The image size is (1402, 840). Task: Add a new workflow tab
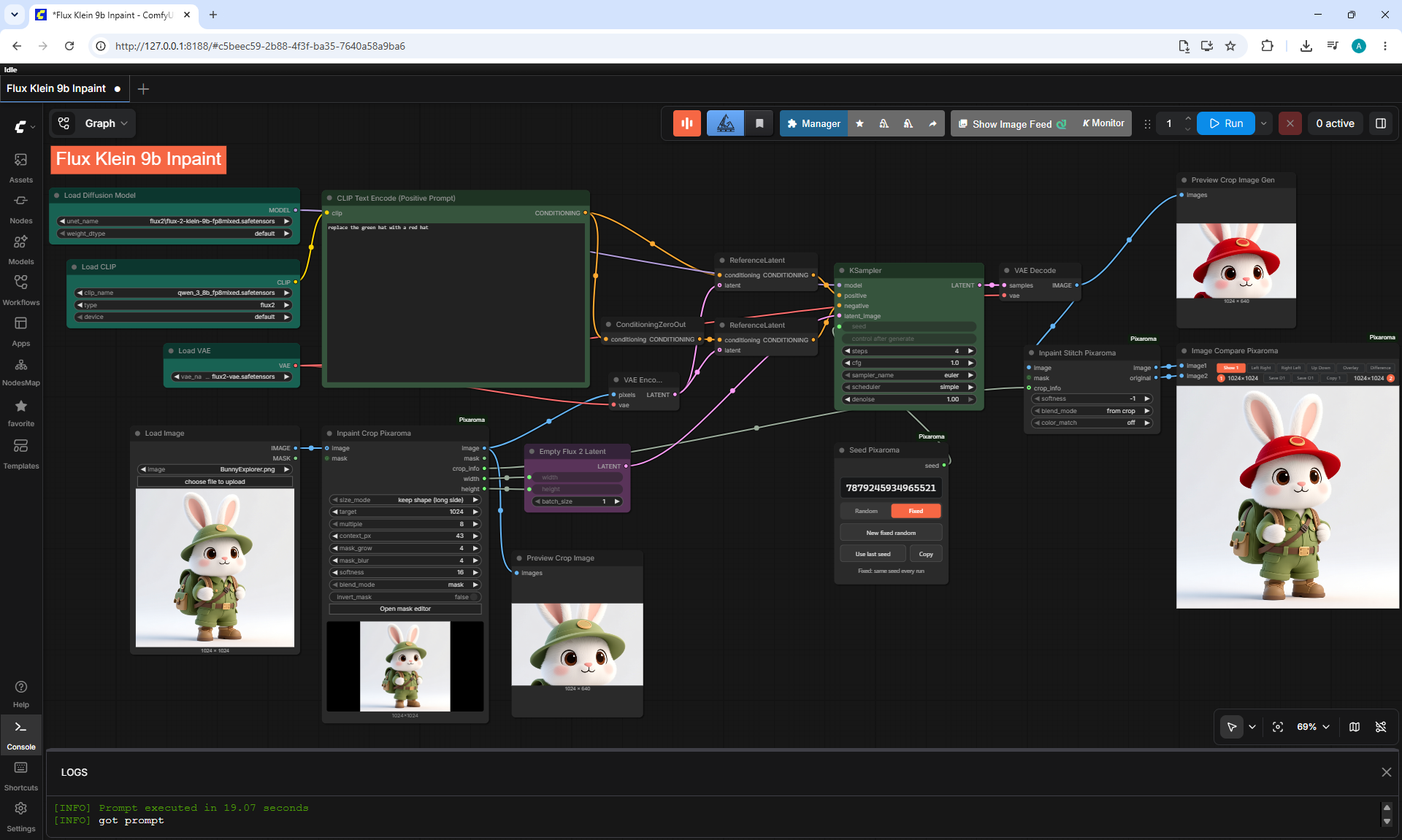tap(143, 89)
